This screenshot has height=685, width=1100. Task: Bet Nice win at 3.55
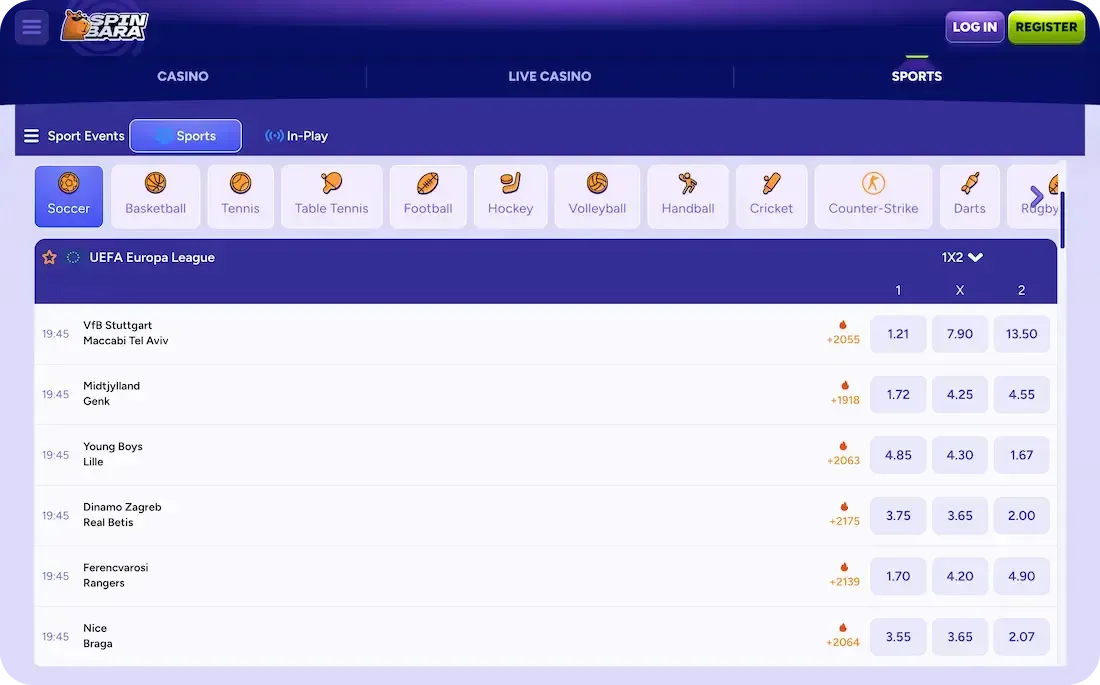898,637
